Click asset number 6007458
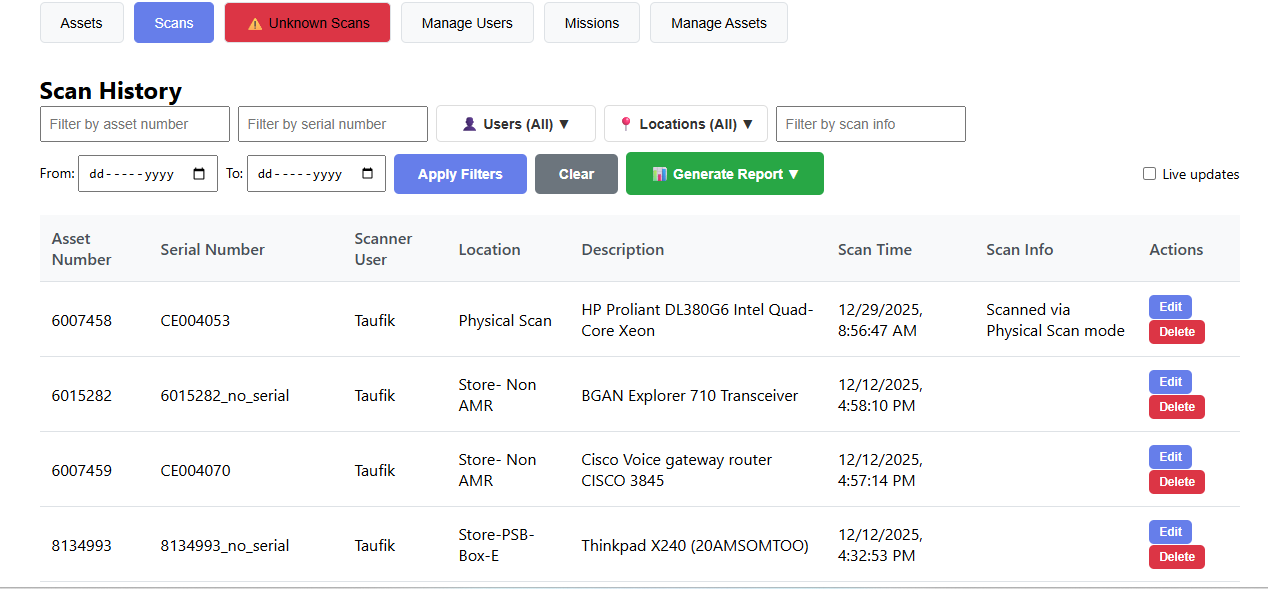This screenshot has height=589, width=1268. (x=82, y=321)
